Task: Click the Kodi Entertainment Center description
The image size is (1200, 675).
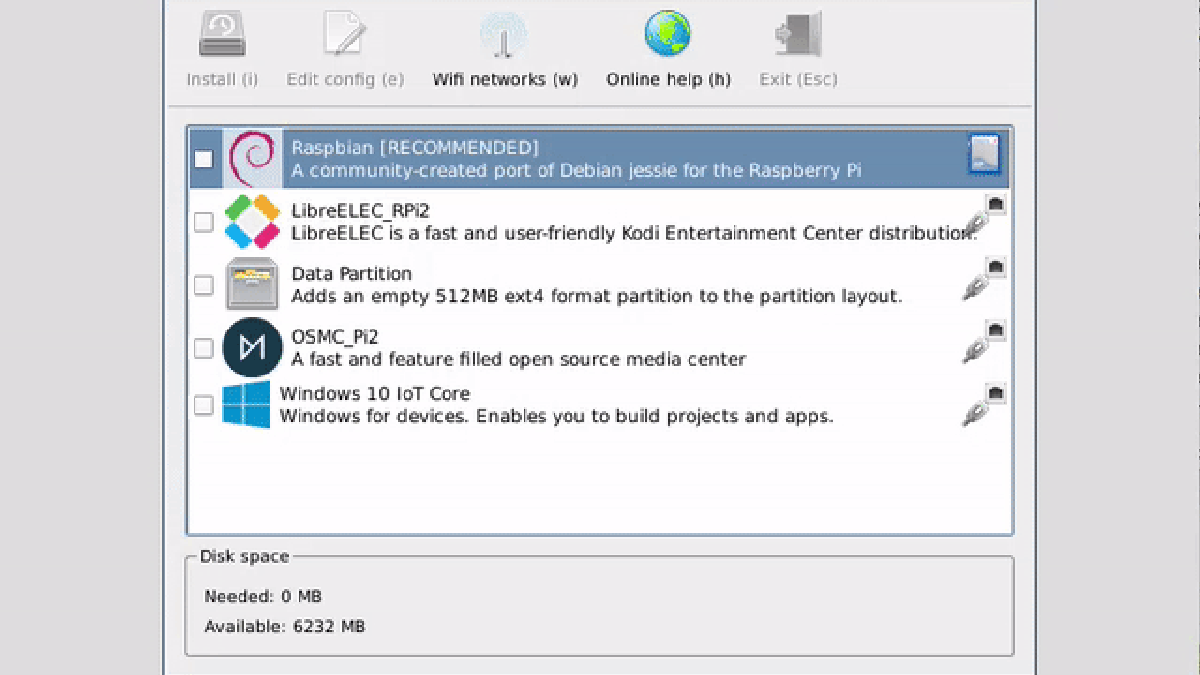Action: point(634,234)
